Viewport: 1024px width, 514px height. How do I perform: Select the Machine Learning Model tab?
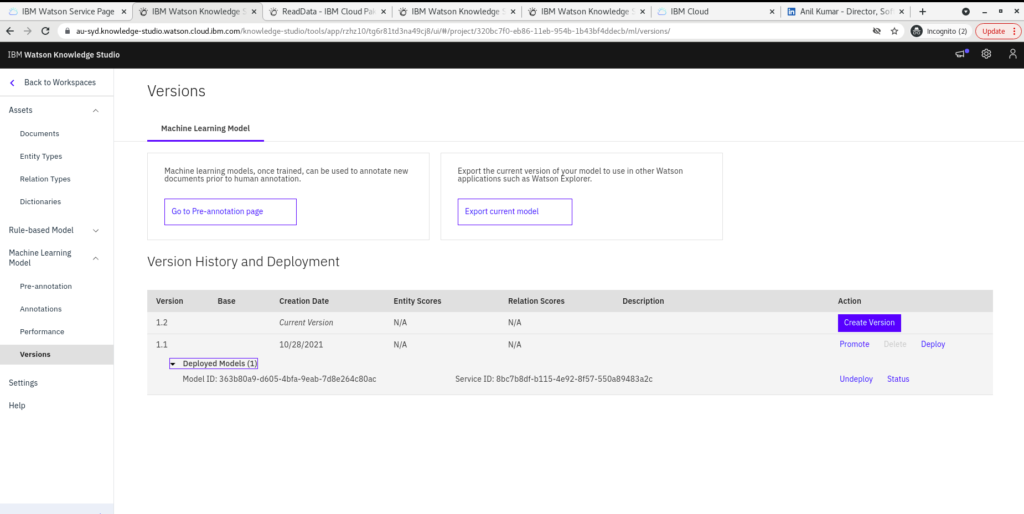click(205, 128)
